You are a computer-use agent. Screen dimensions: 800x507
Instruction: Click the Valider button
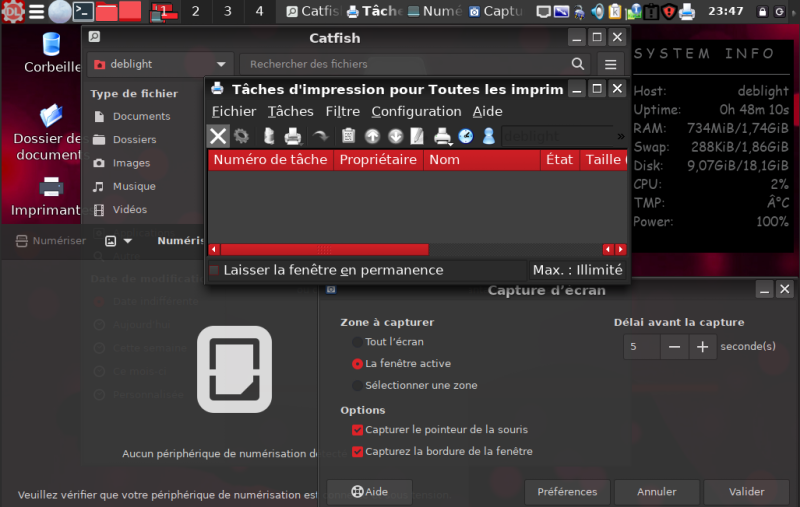pos(746,492)
